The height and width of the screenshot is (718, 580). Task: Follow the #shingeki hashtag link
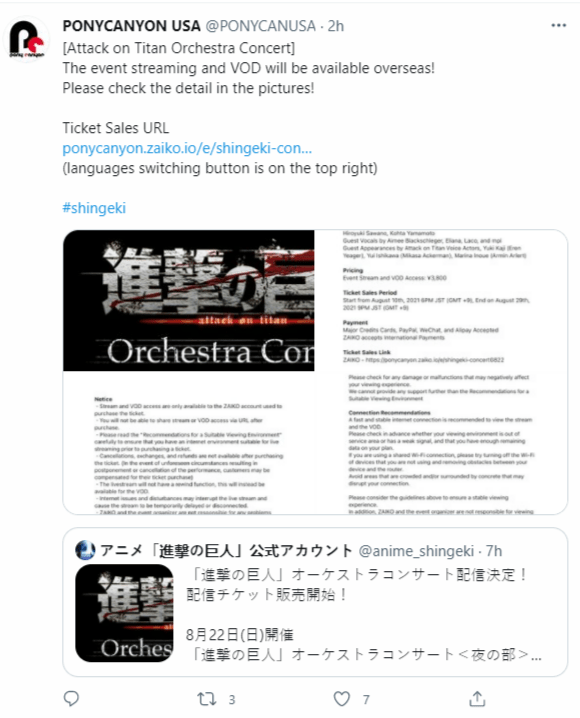pyautogui.click(x=94, y=208)
